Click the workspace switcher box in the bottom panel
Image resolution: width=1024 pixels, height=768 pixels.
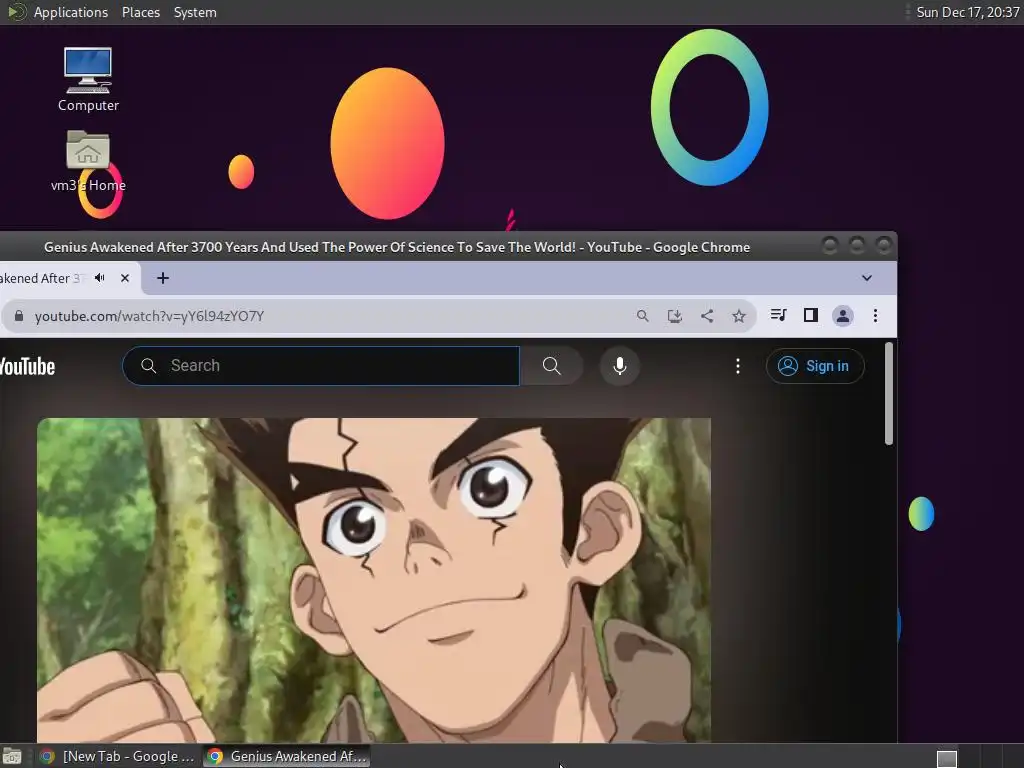(946, 759)
